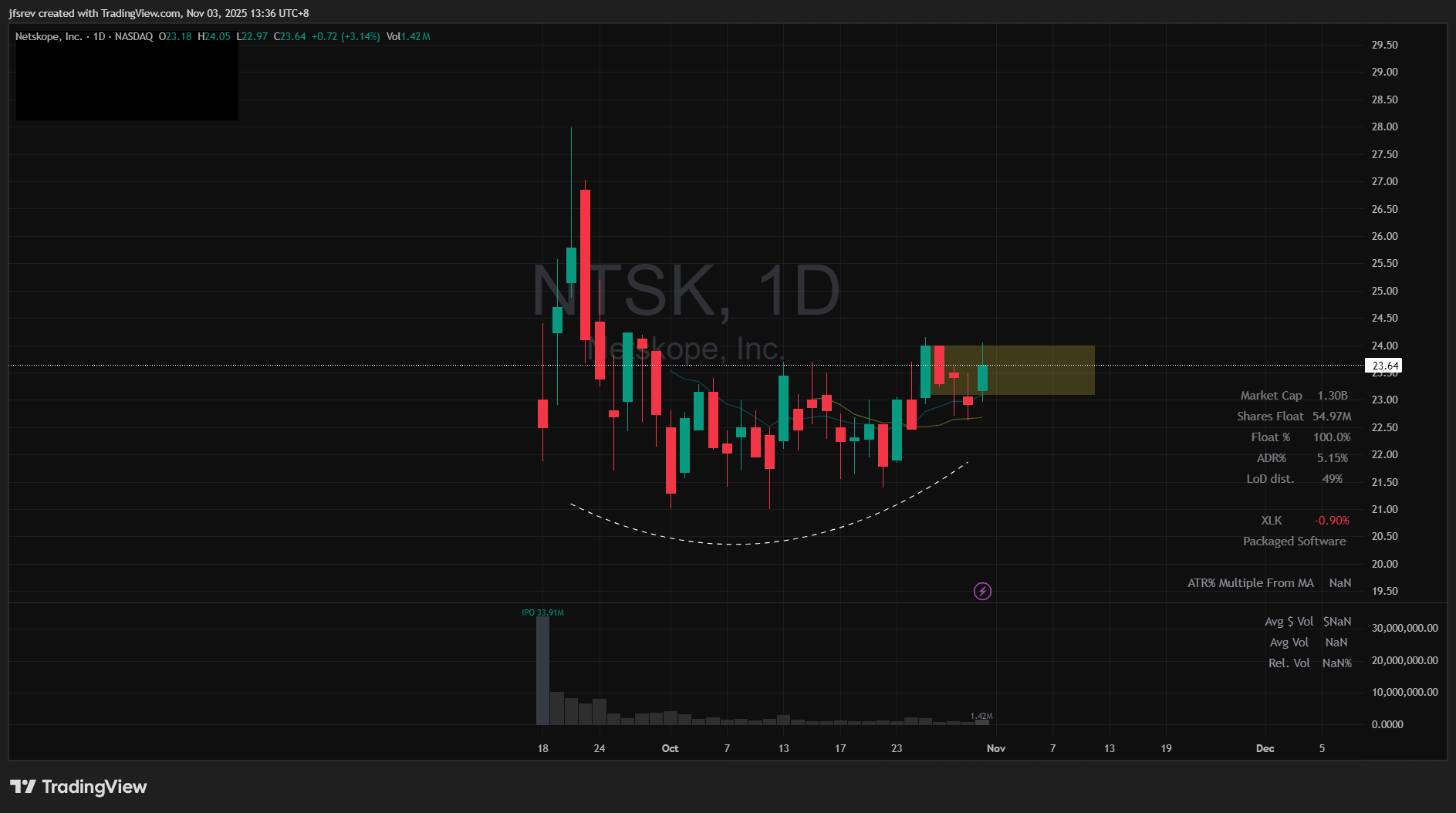Click the ATR% Multiple From MA label

click(1251, 583)
